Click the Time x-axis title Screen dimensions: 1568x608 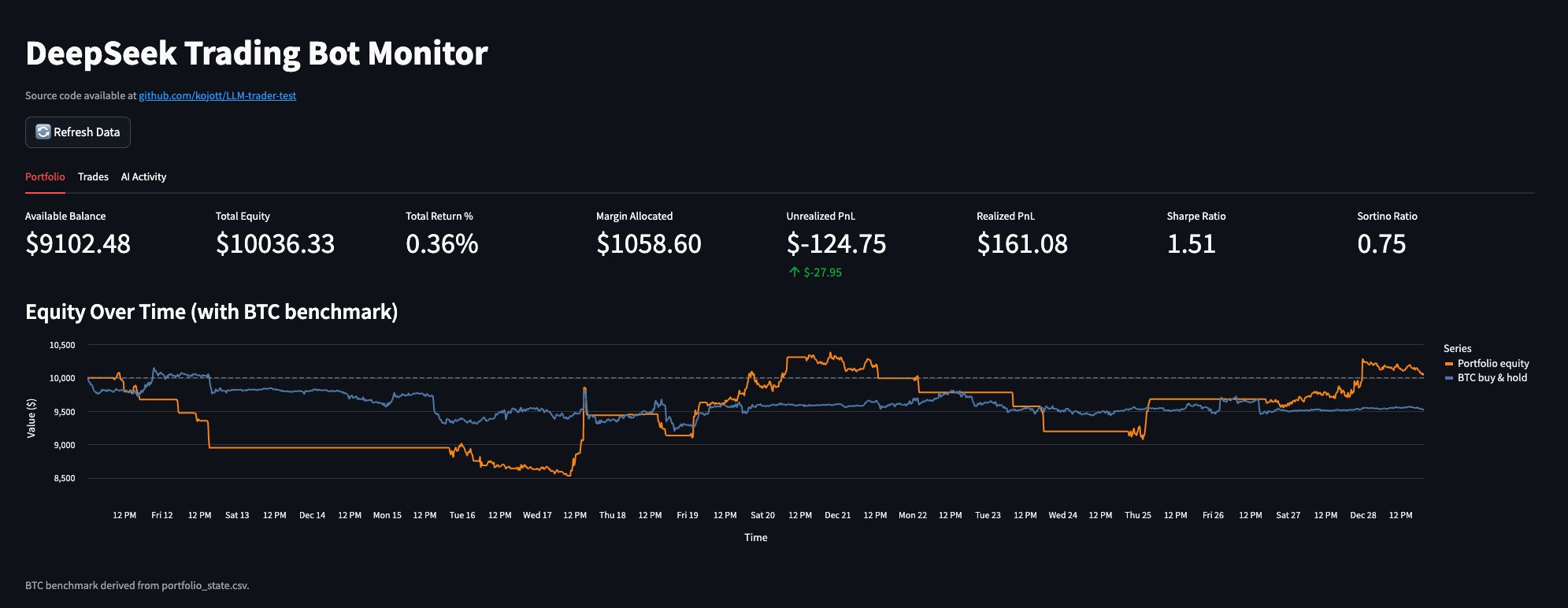[756, 537]
